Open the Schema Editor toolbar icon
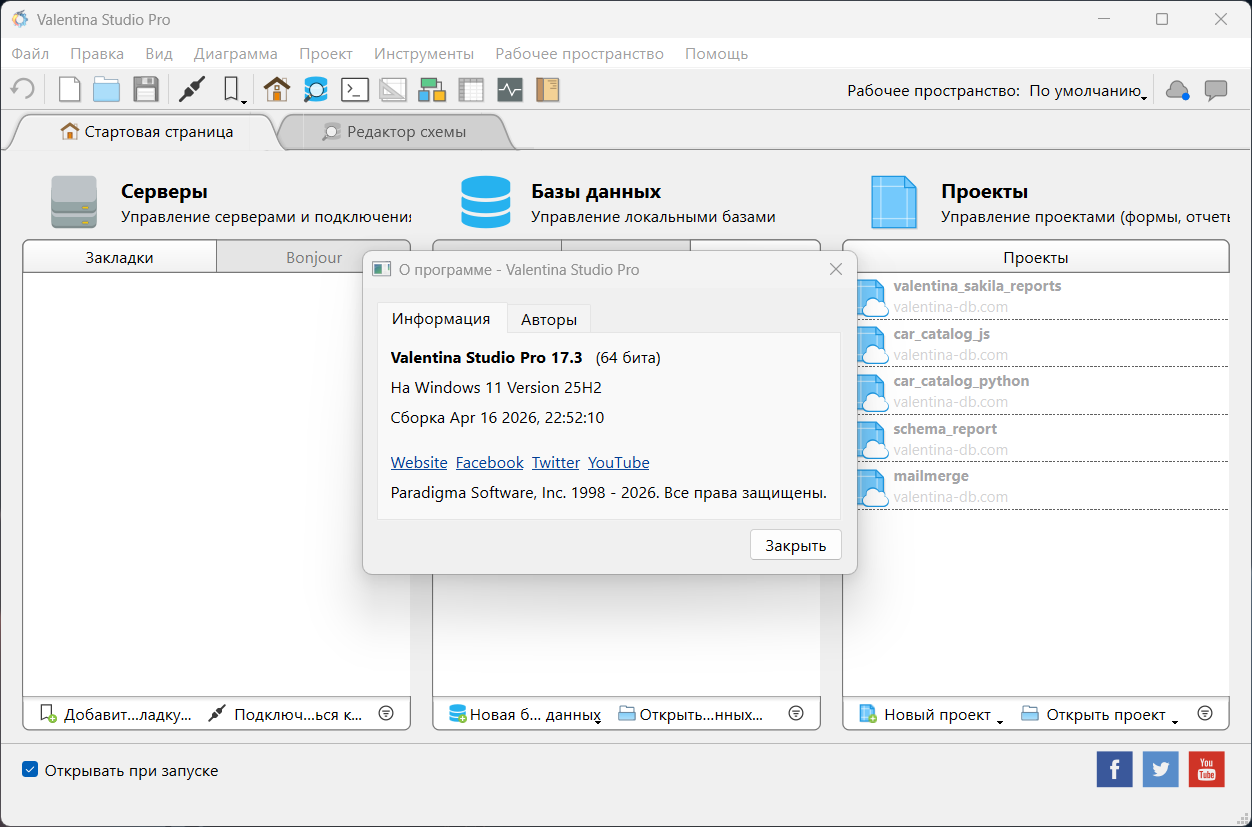1252x827 pixels. pos(316,89)
